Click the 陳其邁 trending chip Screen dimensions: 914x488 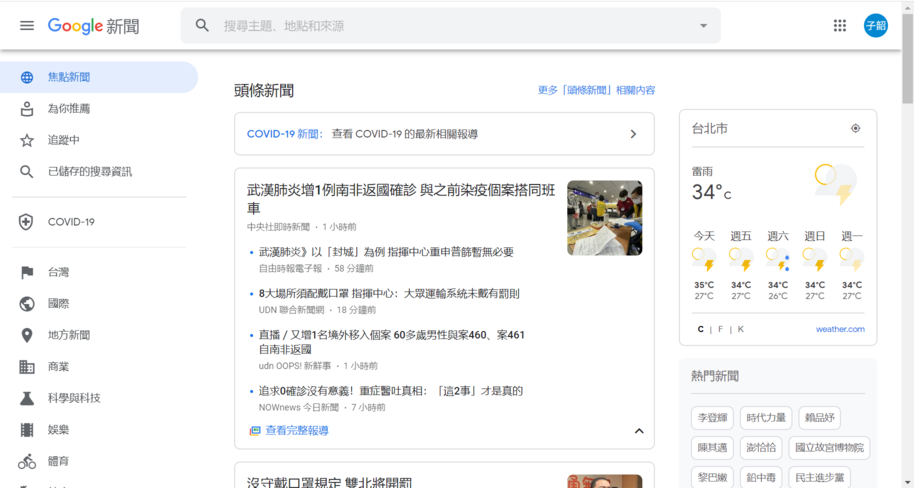[712, 448]
